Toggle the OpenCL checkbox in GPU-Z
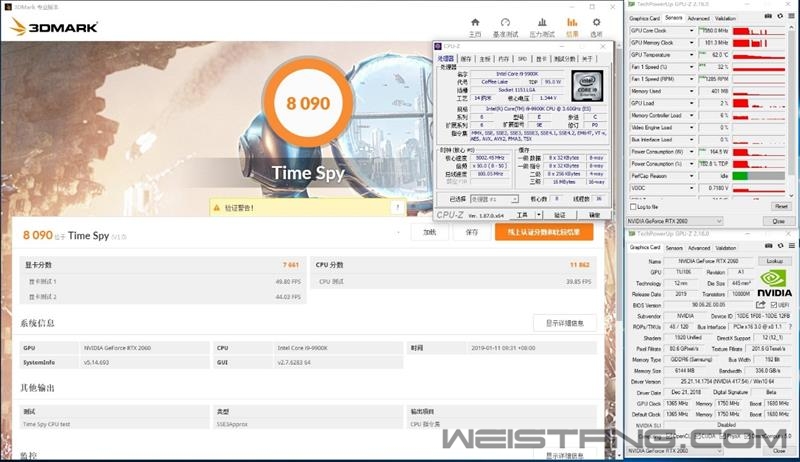The width and height of the screenshot is (800, 462). tap(668, 437)
